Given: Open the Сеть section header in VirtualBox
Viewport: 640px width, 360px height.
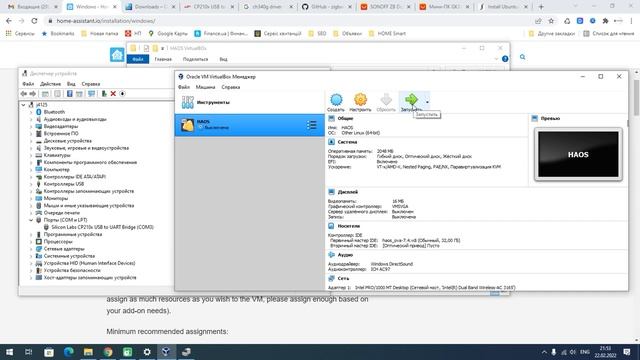Looking at the screenshot, I should pyautogui.click(x=343, y=278).
